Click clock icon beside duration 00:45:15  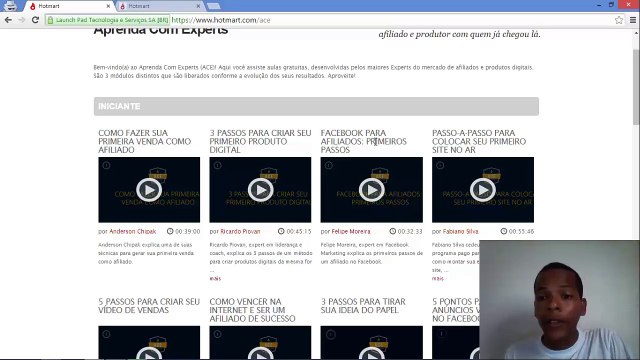point(281,231)
